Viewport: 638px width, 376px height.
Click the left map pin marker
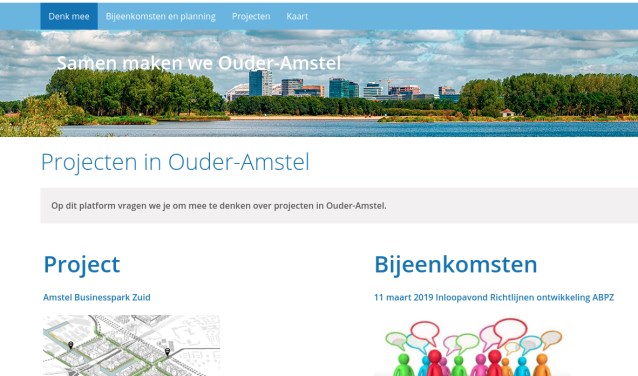point(71,345)
